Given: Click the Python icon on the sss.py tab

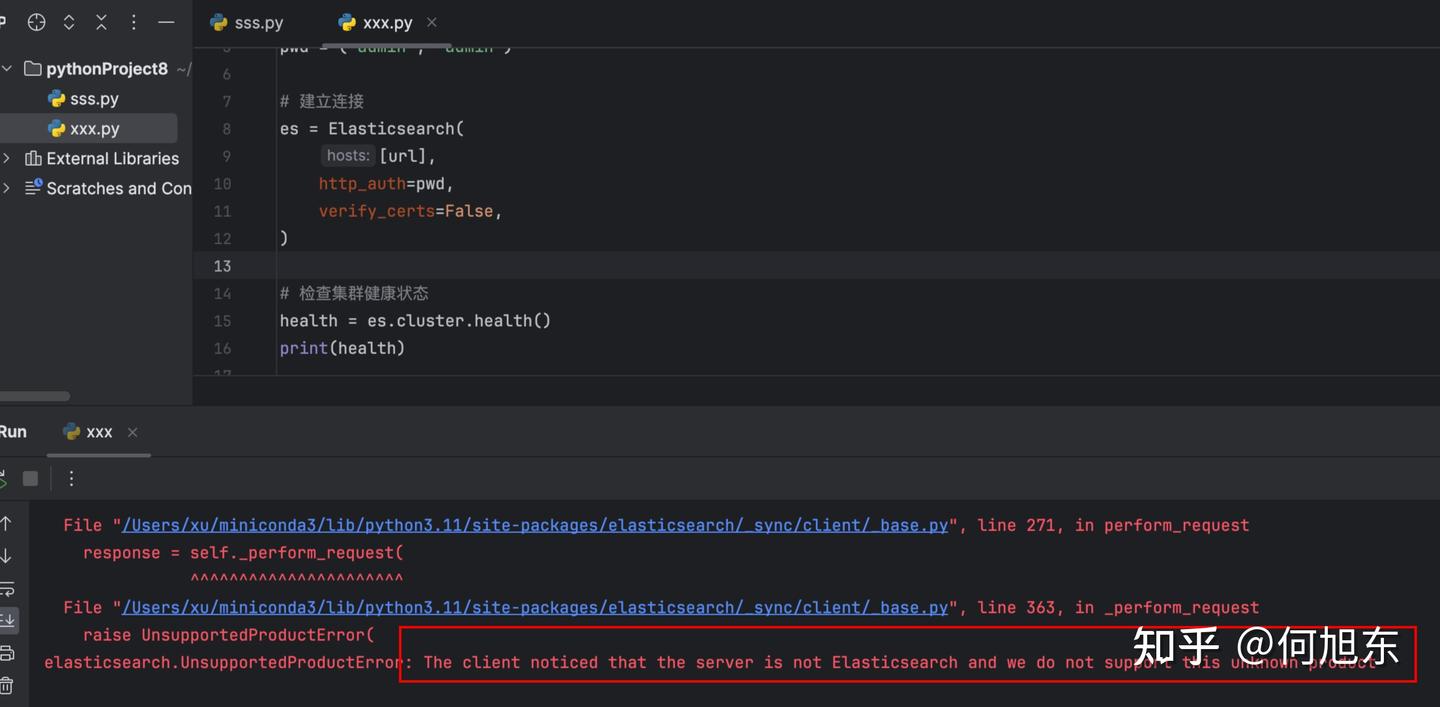Looking at the screenshot, I should point(219,22).
